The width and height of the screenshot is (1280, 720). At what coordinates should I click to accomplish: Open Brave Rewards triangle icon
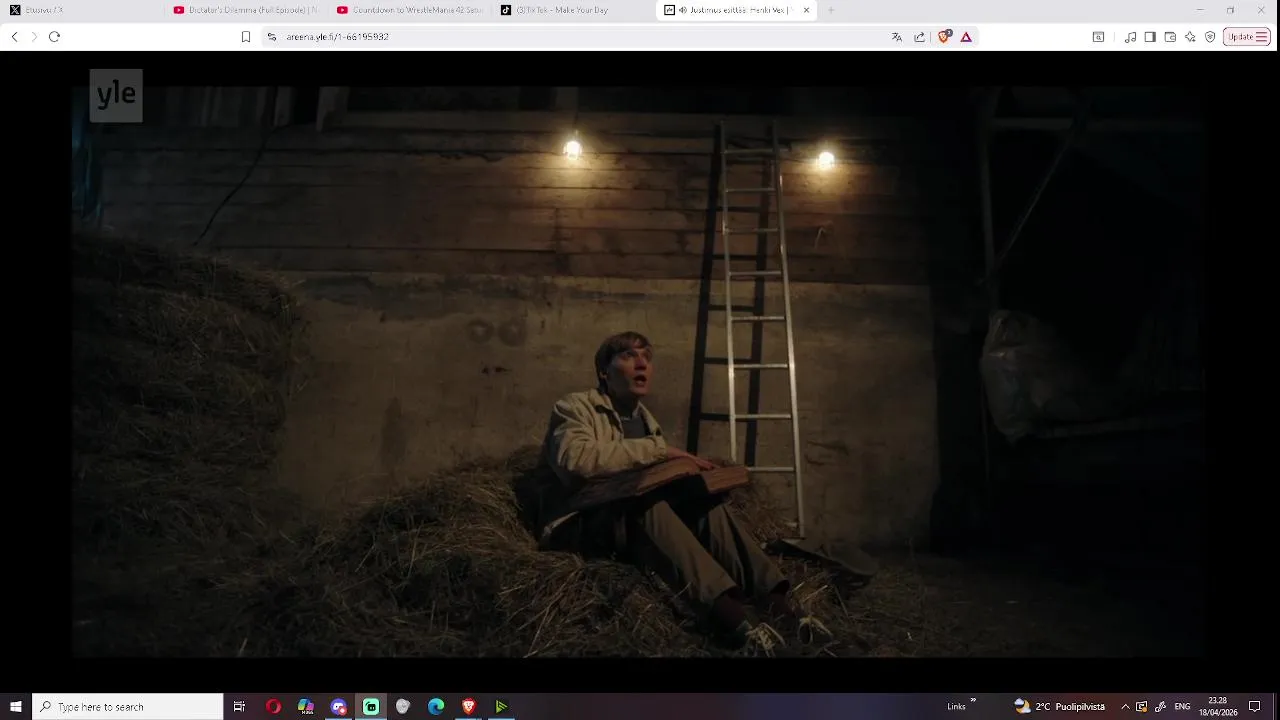966,37
